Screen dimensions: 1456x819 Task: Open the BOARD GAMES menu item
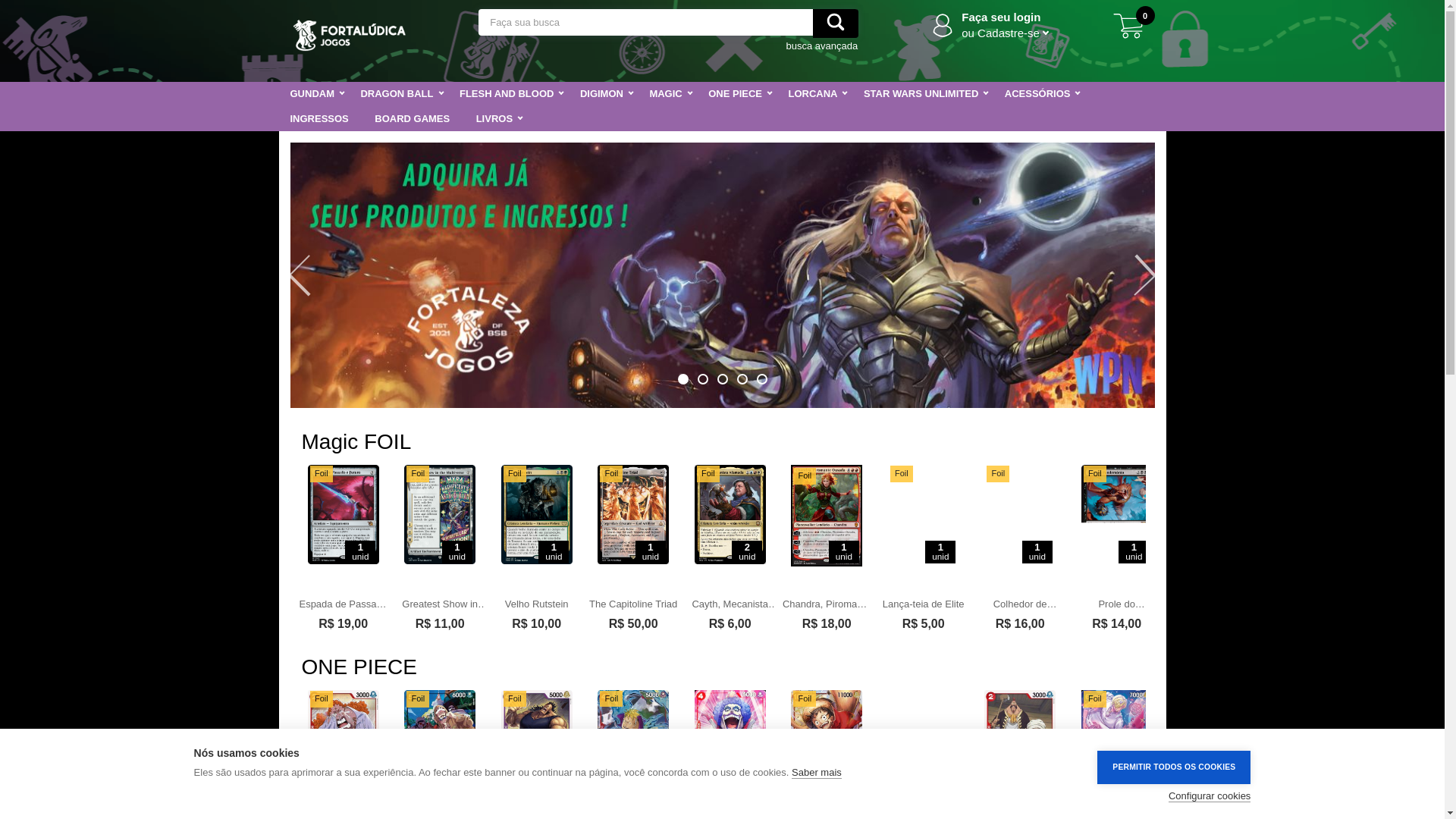click(412, 119)
